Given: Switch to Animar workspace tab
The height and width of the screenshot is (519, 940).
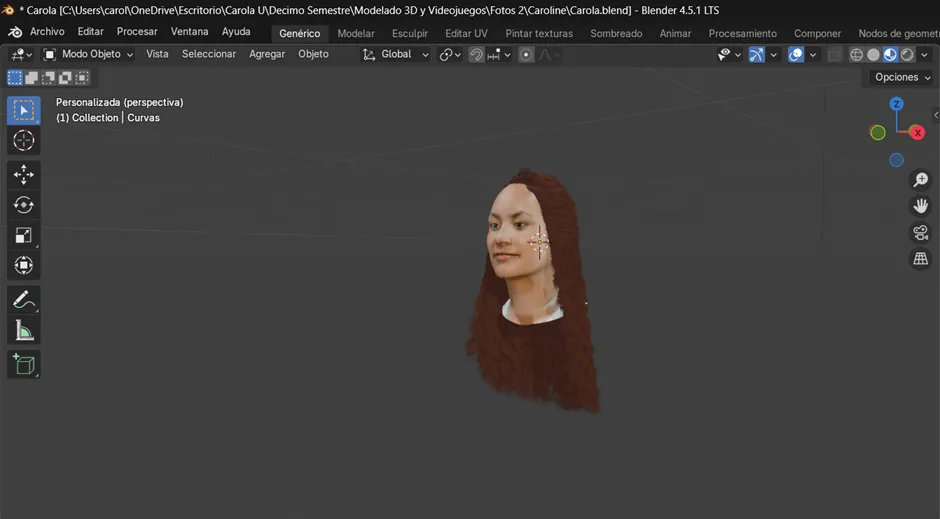Looking at the screenshot, I should [x=675, y=34].
